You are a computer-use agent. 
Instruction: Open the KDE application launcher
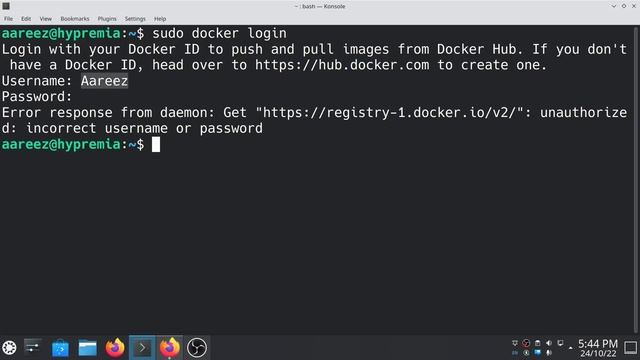(9, 348)
